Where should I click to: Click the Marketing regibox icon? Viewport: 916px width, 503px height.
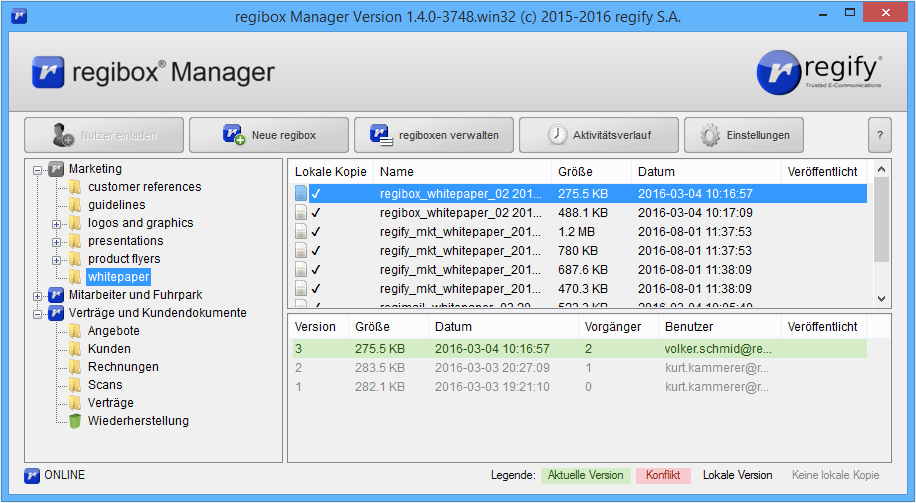(x=56, y=169)
